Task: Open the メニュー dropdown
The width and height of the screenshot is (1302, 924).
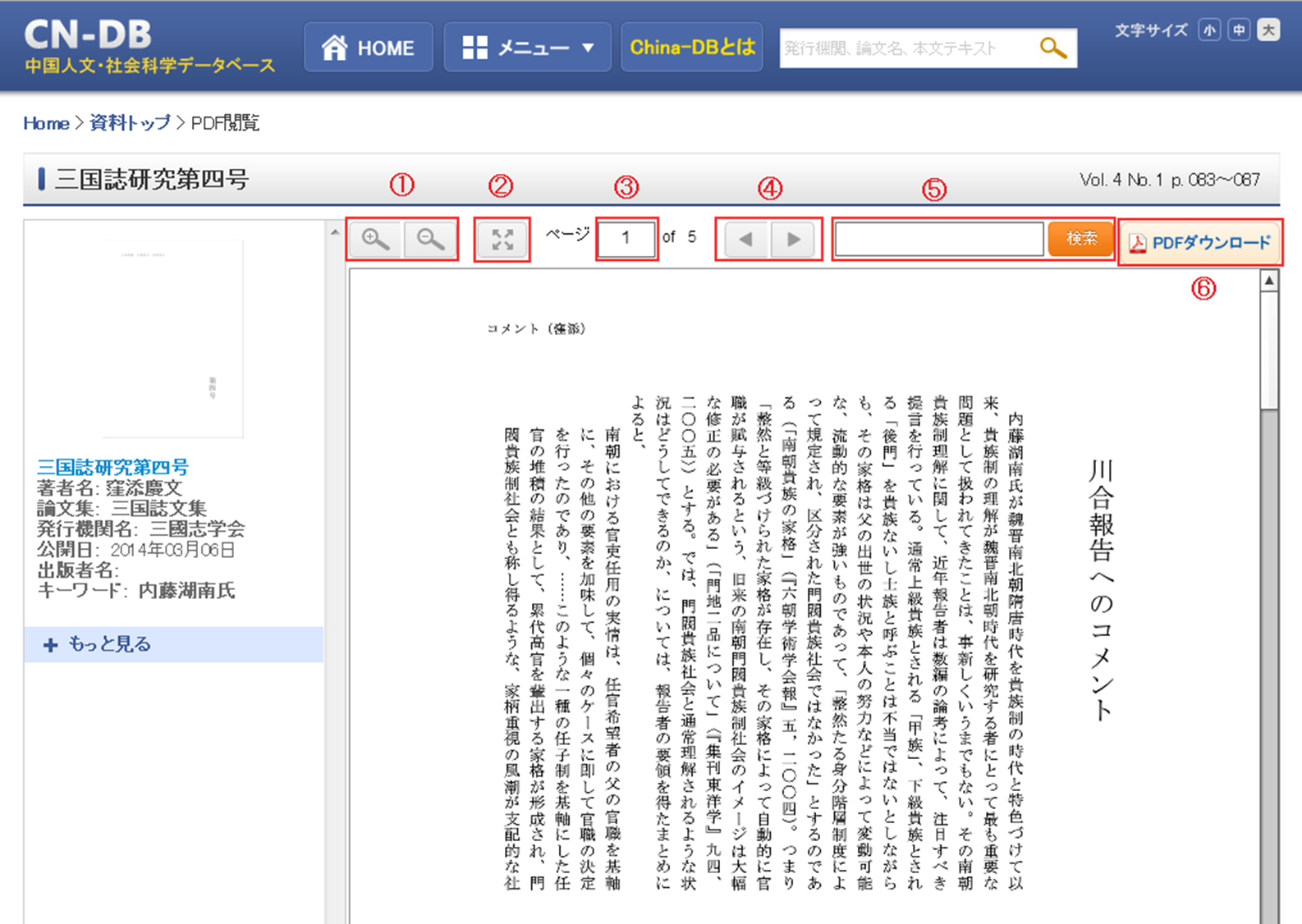Action: (x=528, y=48)
